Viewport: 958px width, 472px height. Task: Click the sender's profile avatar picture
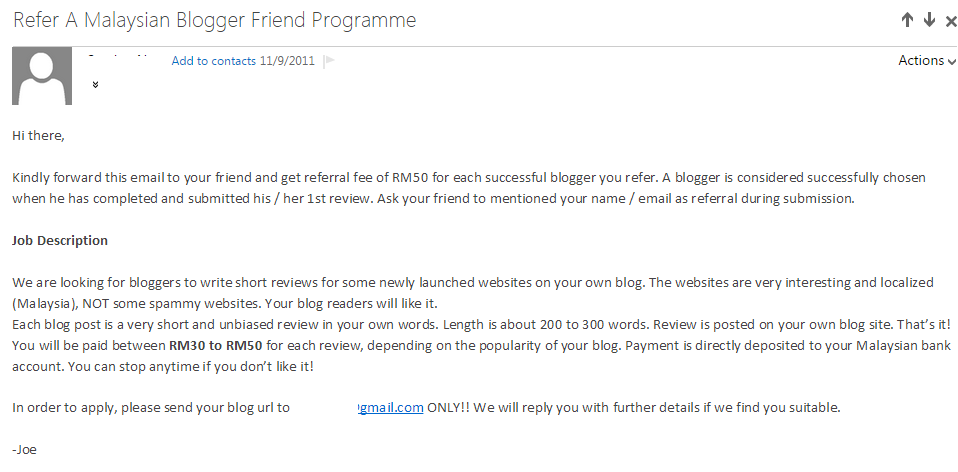click(42, 76)
